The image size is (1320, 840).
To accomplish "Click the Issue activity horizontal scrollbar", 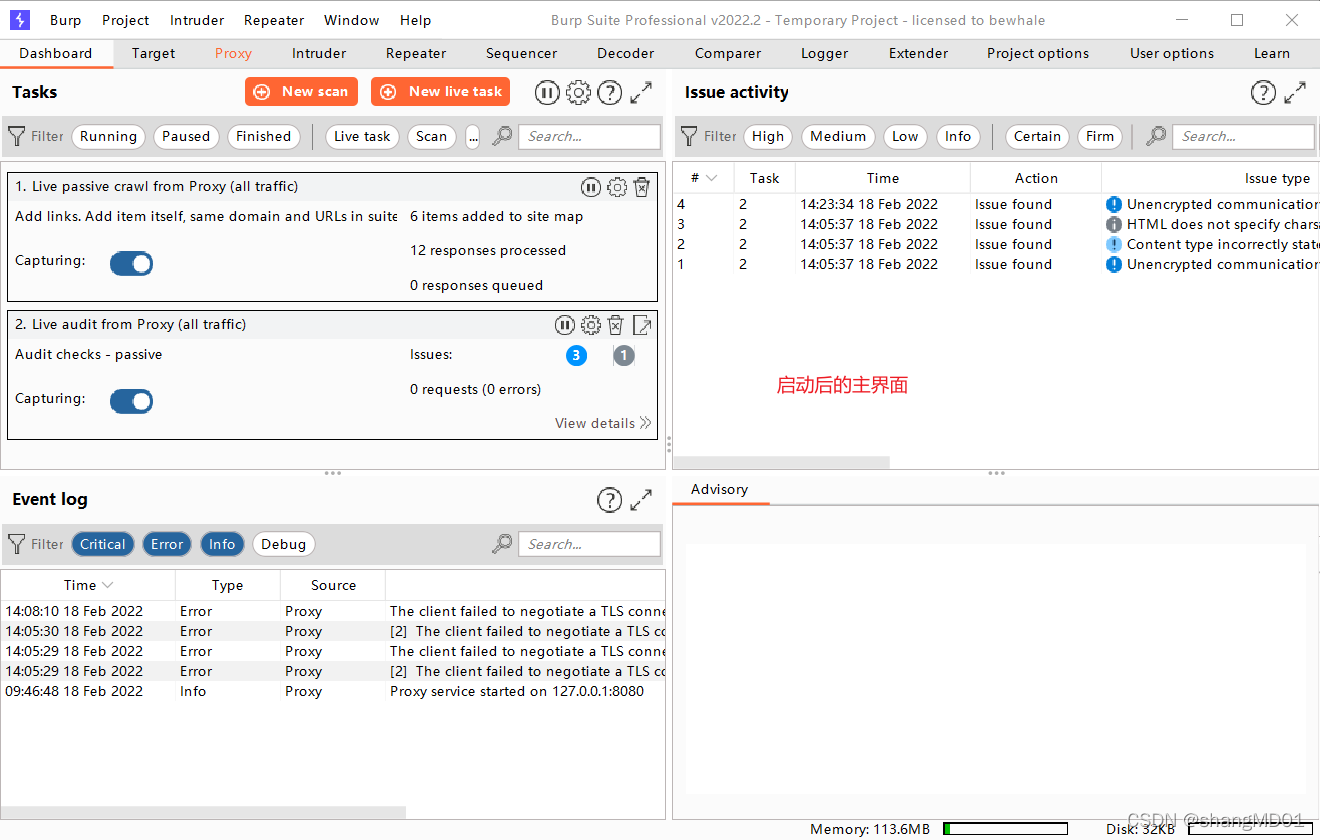I will point(781,463).
